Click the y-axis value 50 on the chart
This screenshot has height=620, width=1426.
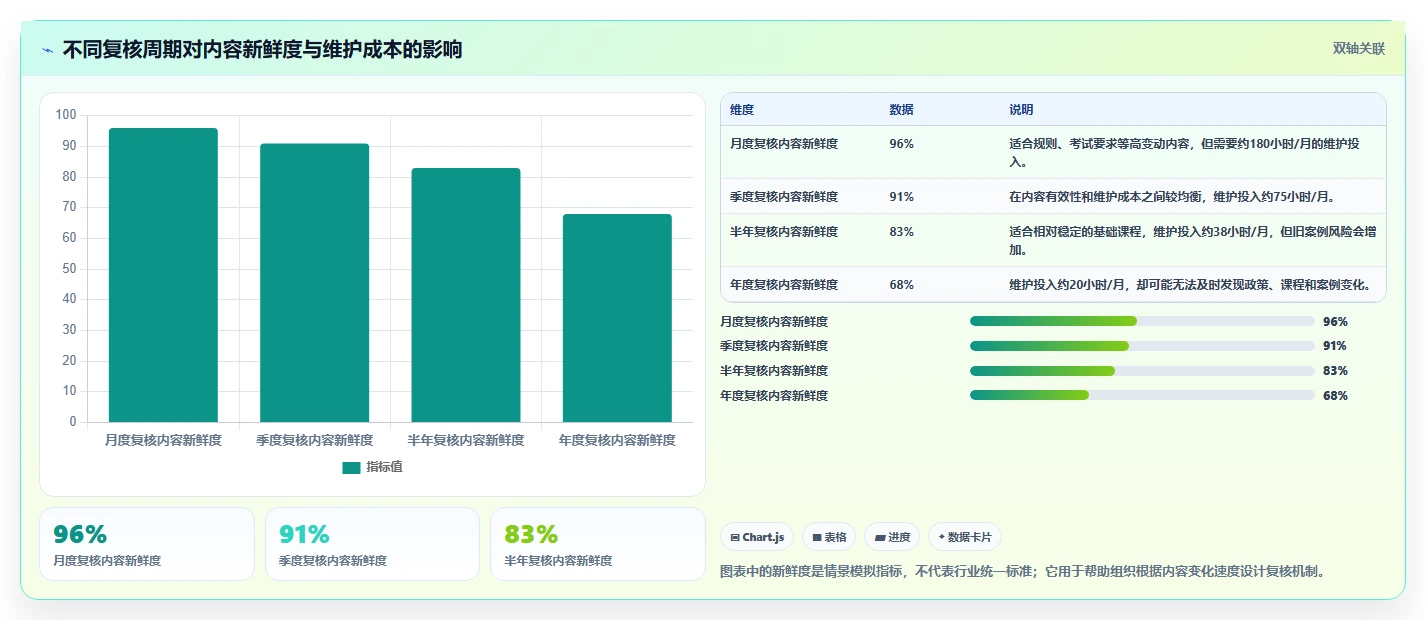click(70, 268)
